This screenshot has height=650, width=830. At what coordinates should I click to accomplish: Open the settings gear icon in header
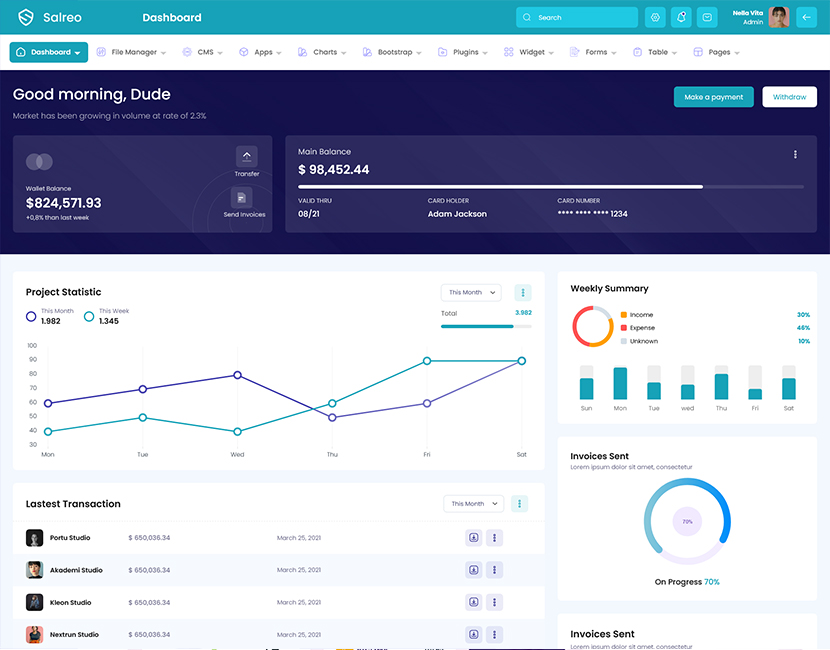[x=655, y=17]
